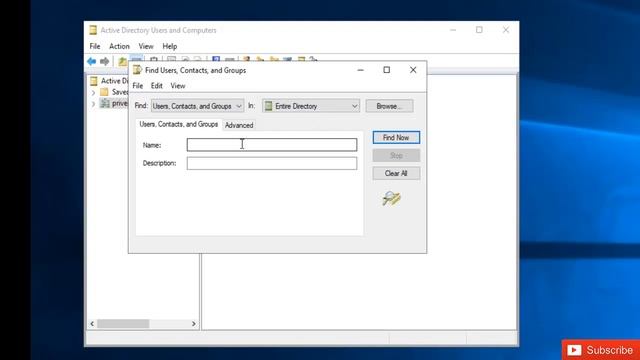Click into the Name input field

coord(272,144)
